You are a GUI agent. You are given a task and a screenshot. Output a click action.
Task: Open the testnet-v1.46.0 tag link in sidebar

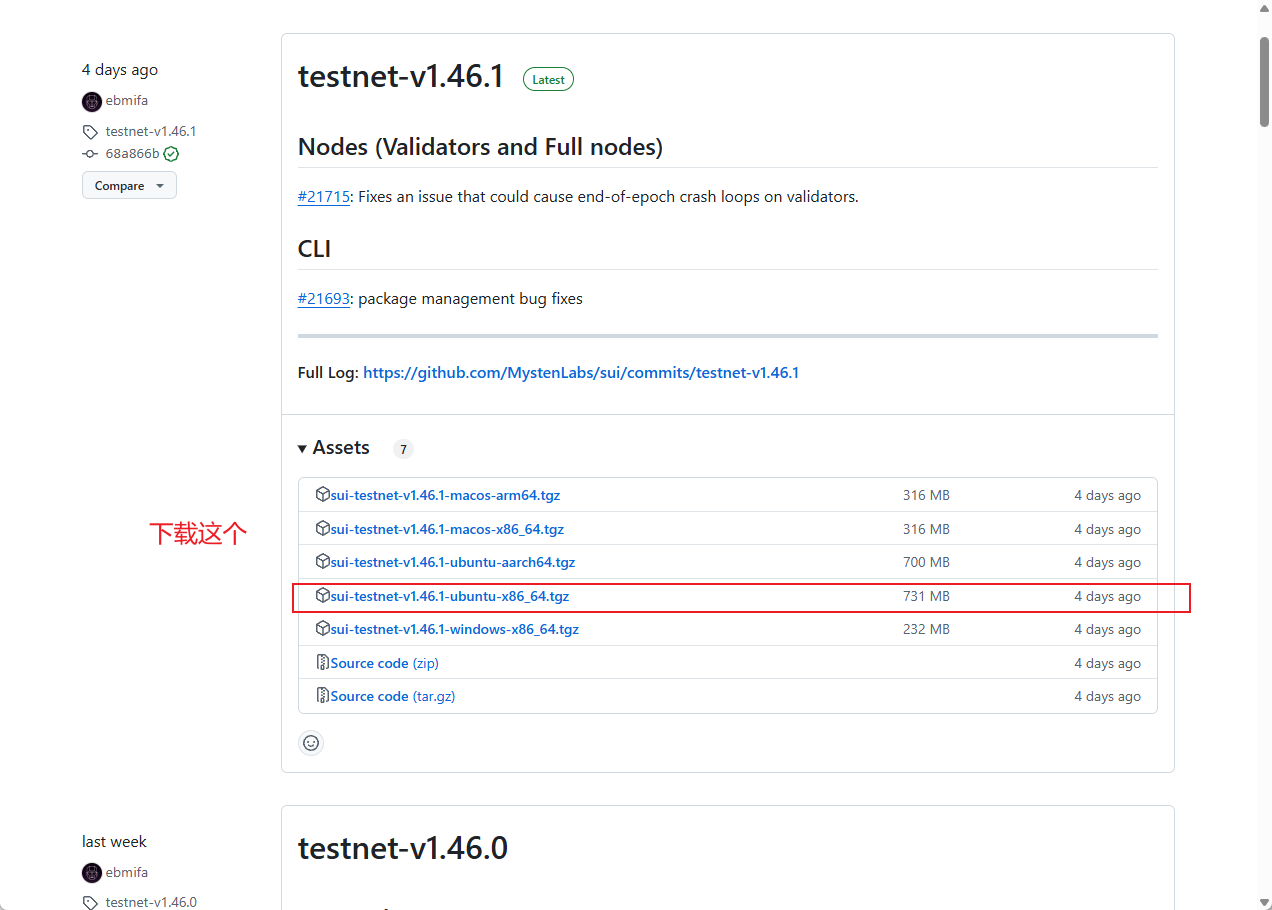[x=151, y=902]
